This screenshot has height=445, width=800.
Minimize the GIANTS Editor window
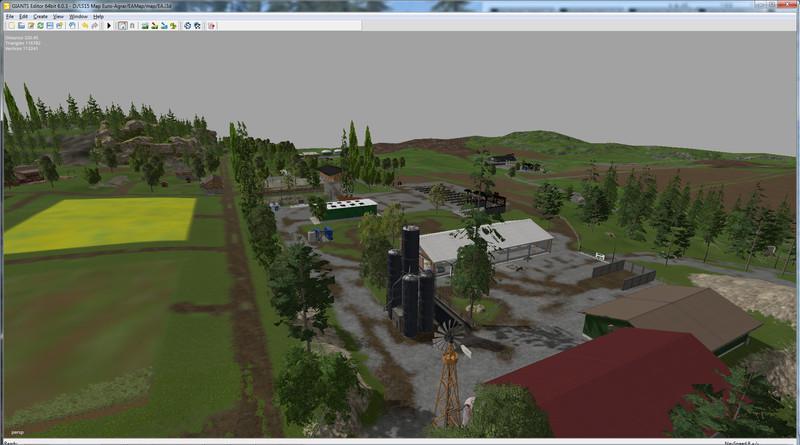pyautogui.click(x=762, y=5)
